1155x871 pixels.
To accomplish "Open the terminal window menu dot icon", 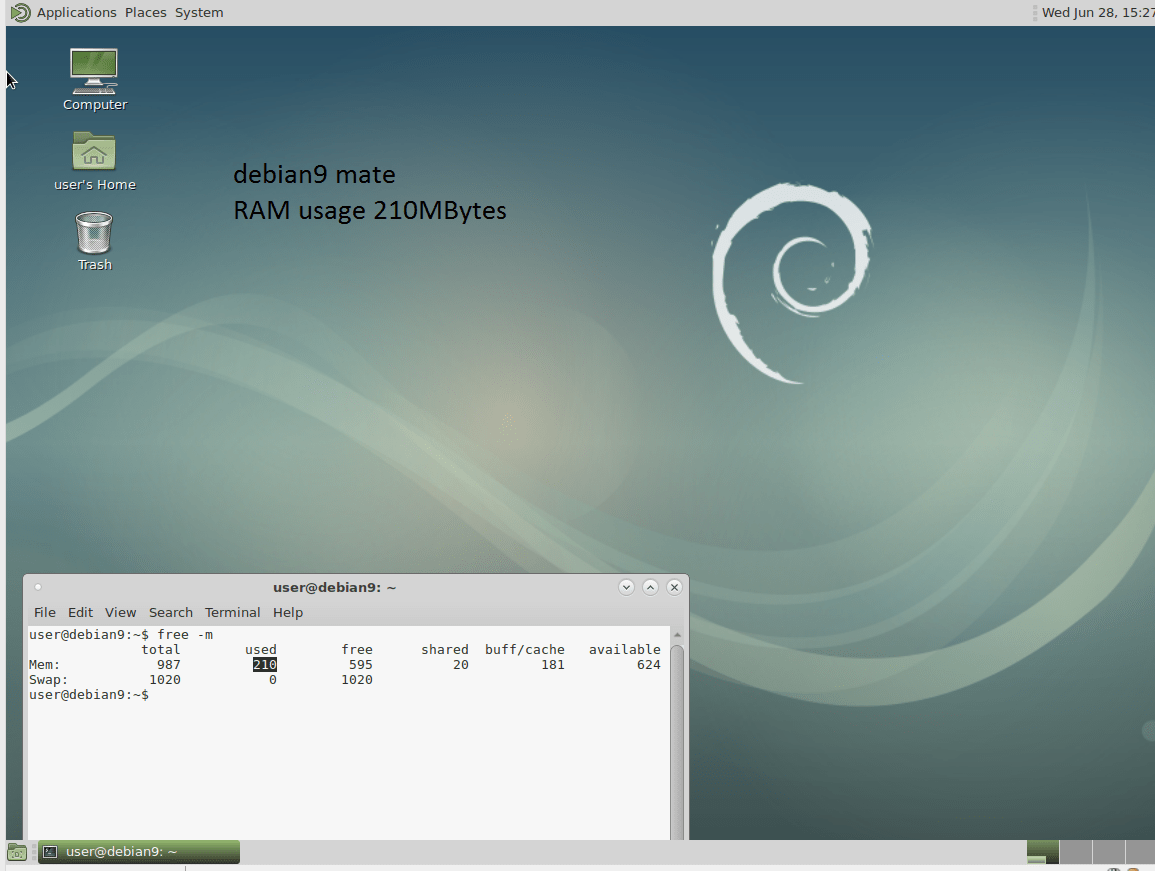I will [x=38, y=587].
